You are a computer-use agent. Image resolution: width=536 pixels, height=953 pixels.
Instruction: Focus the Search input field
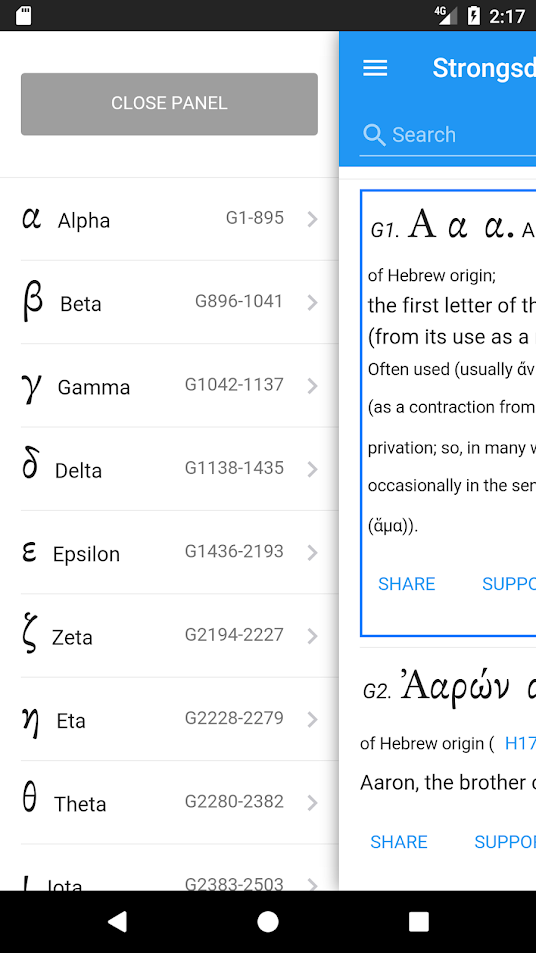(447, 135)
